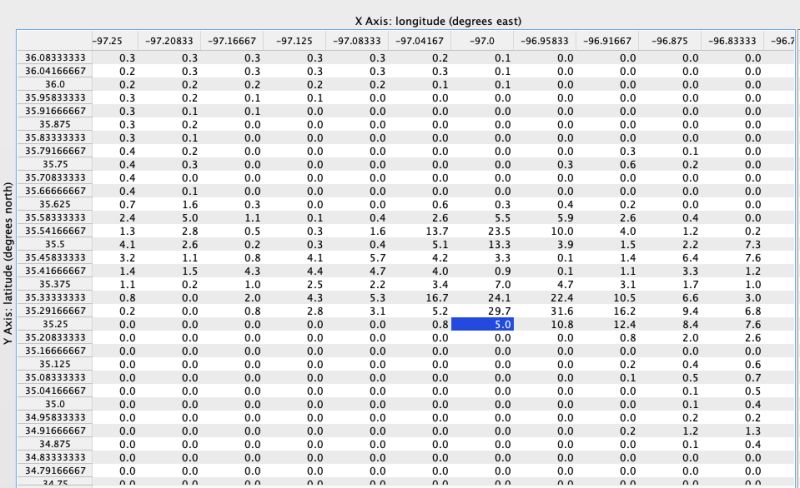Viewport: 800px width, 488px height.
Task: Click the 8.4 value cell
Action: pyautogui.click(x=670, y=324)
